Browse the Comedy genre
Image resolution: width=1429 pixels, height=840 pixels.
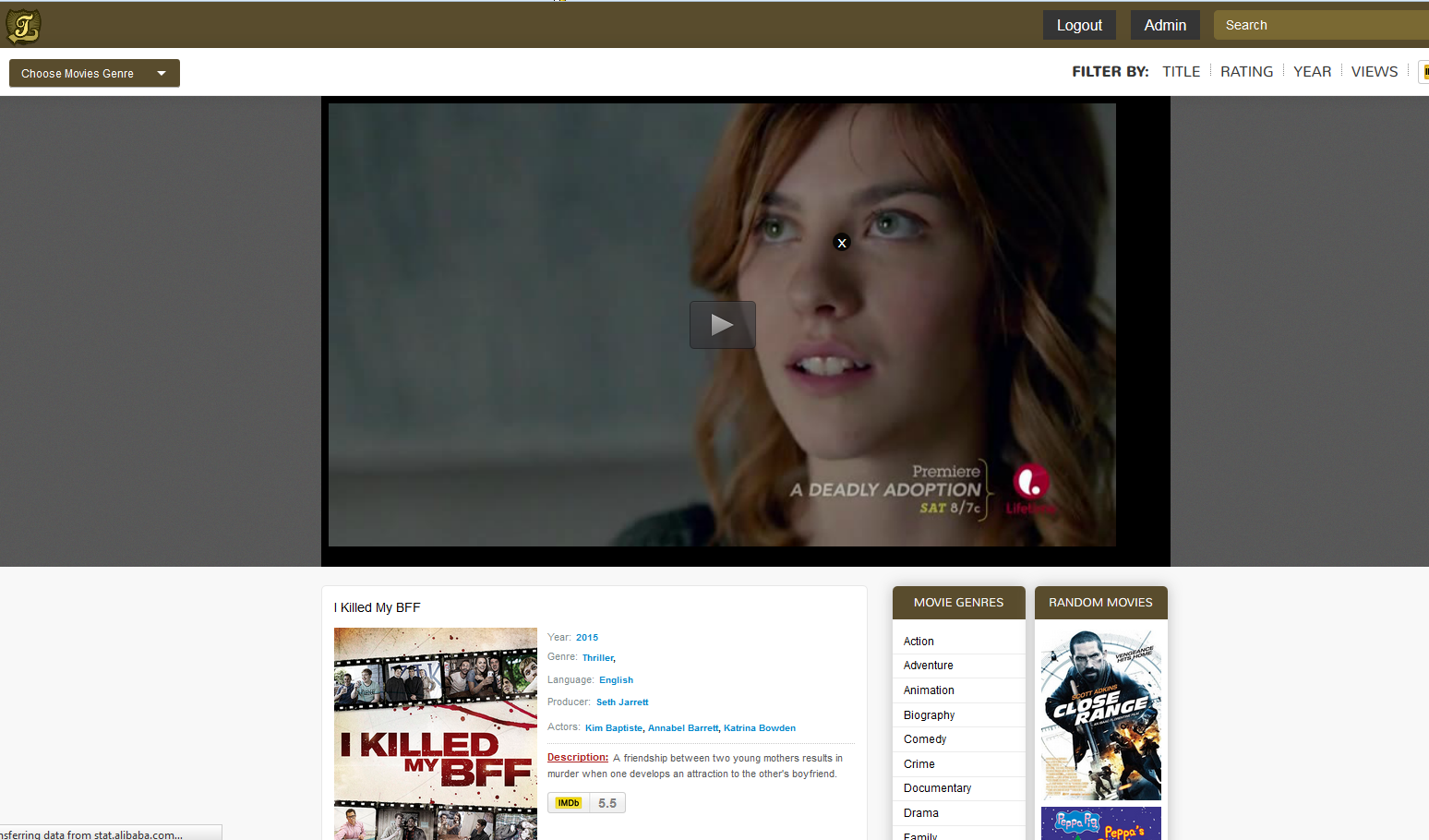click(925, 739)
